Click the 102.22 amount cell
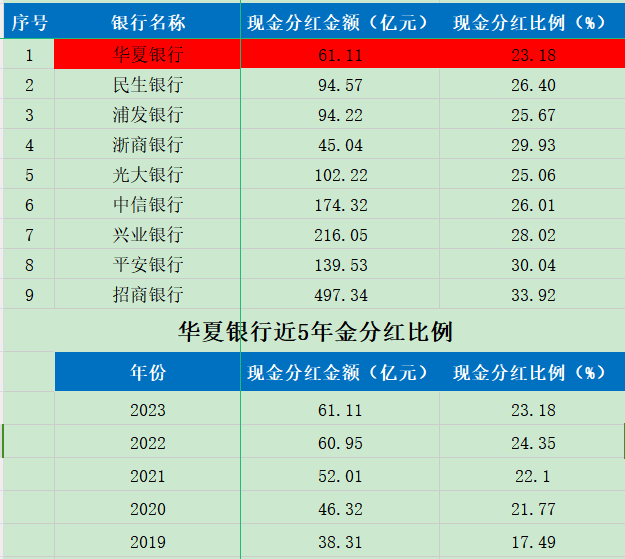 click(340, 174)
